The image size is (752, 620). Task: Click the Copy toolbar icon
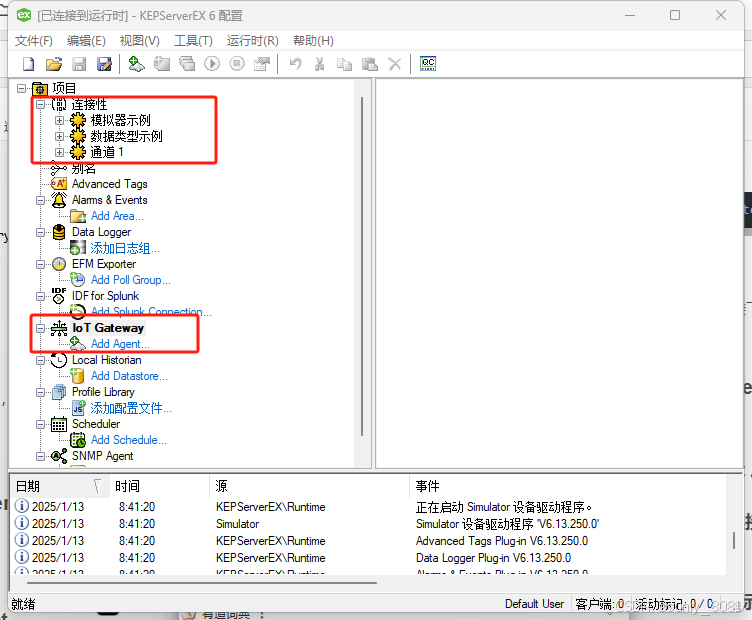coord(344,64)
